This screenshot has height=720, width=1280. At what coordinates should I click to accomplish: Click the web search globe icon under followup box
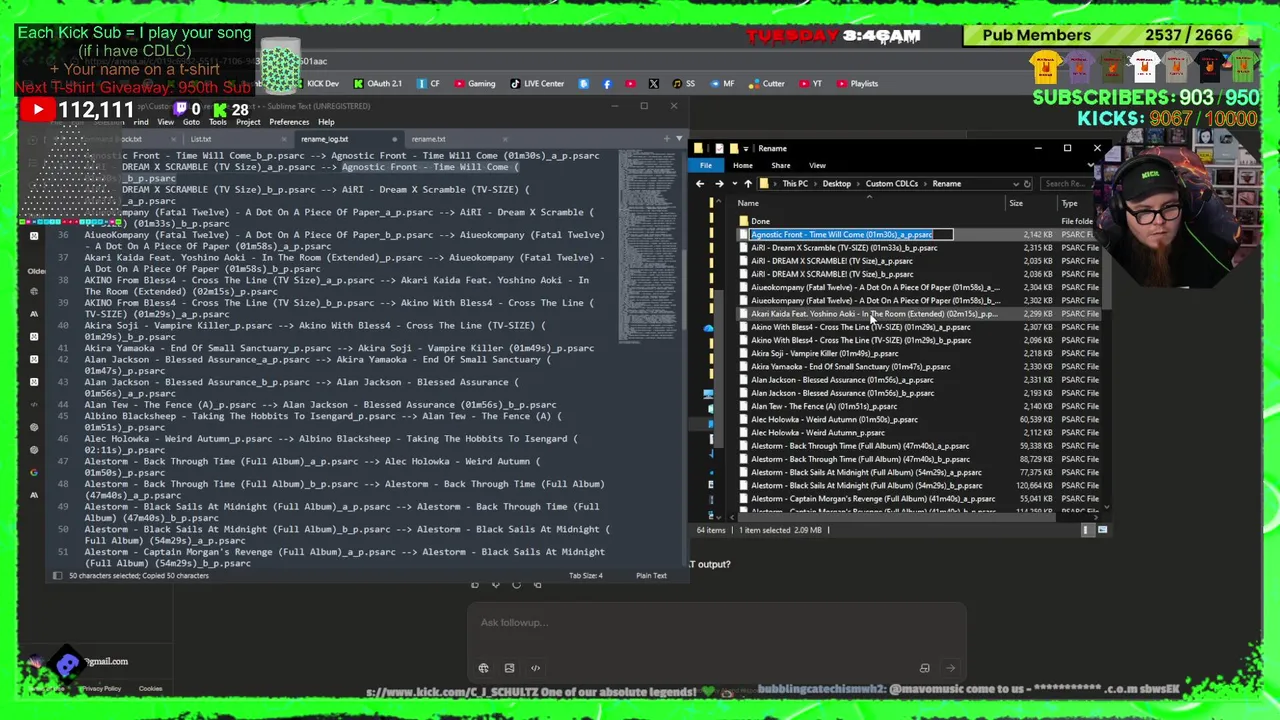[x=483, y=668]
